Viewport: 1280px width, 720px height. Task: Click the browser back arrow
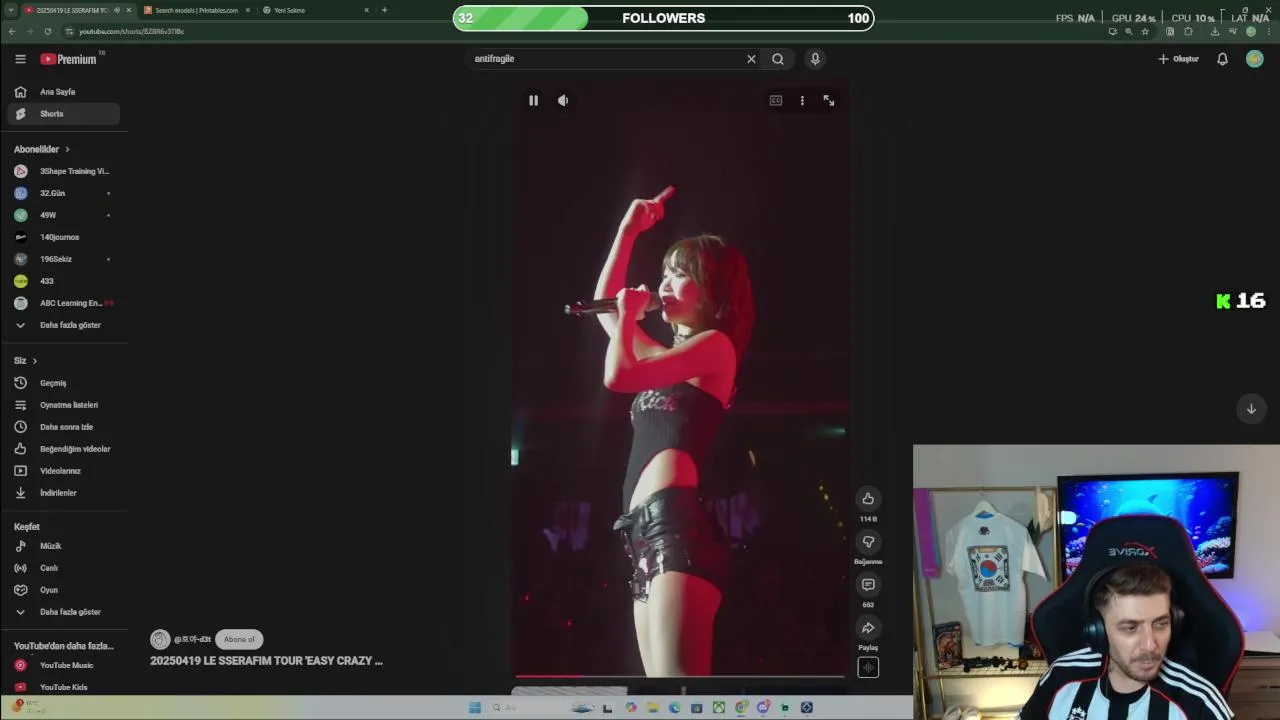click(12, 31)
